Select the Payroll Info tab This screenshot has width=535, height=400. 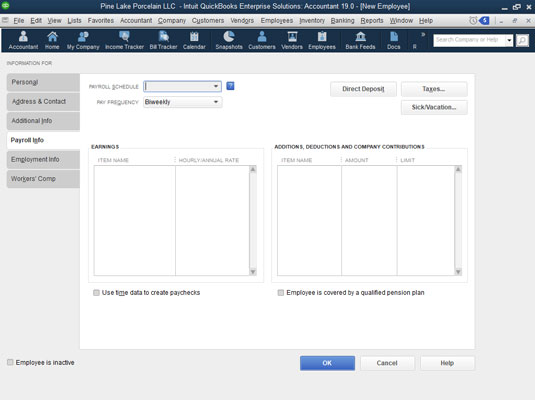coord(43,140)
